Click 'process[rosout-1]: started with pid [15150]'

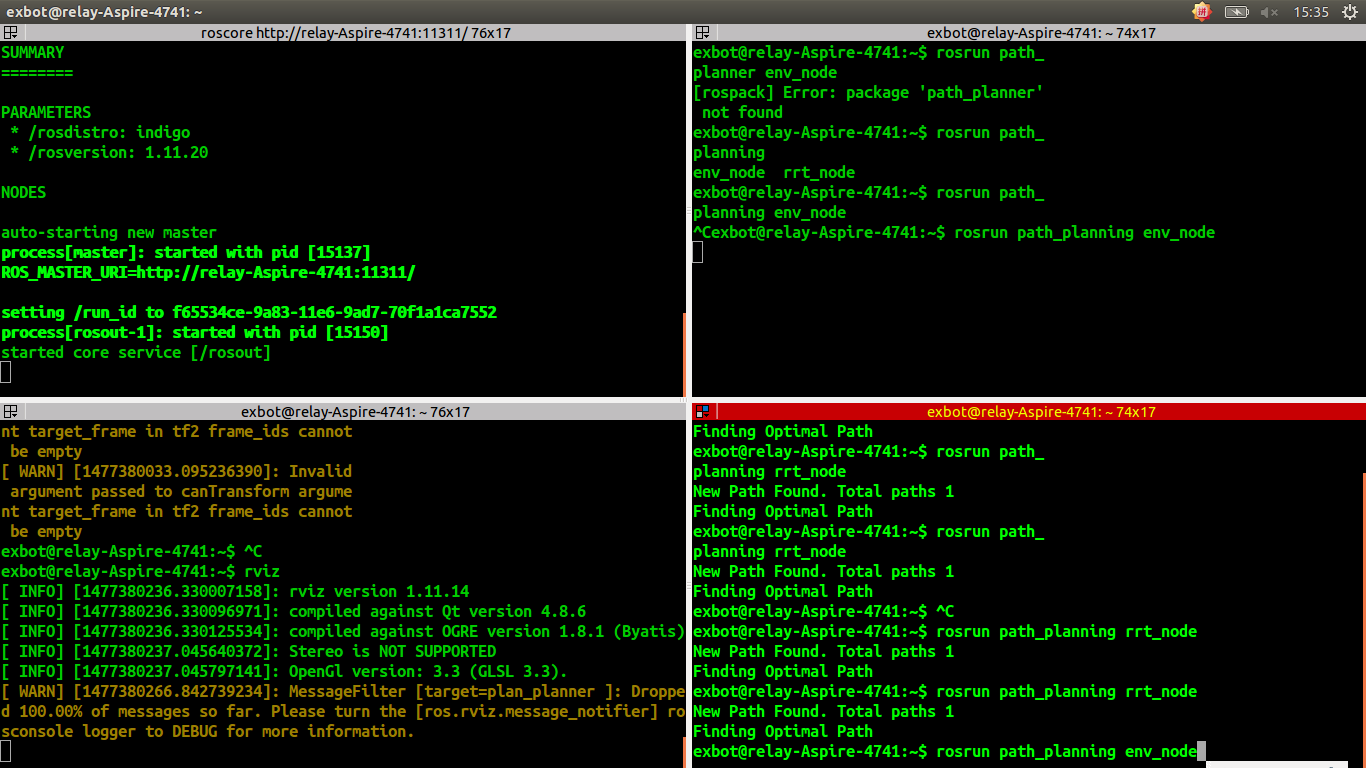click(x=195, y=332)
